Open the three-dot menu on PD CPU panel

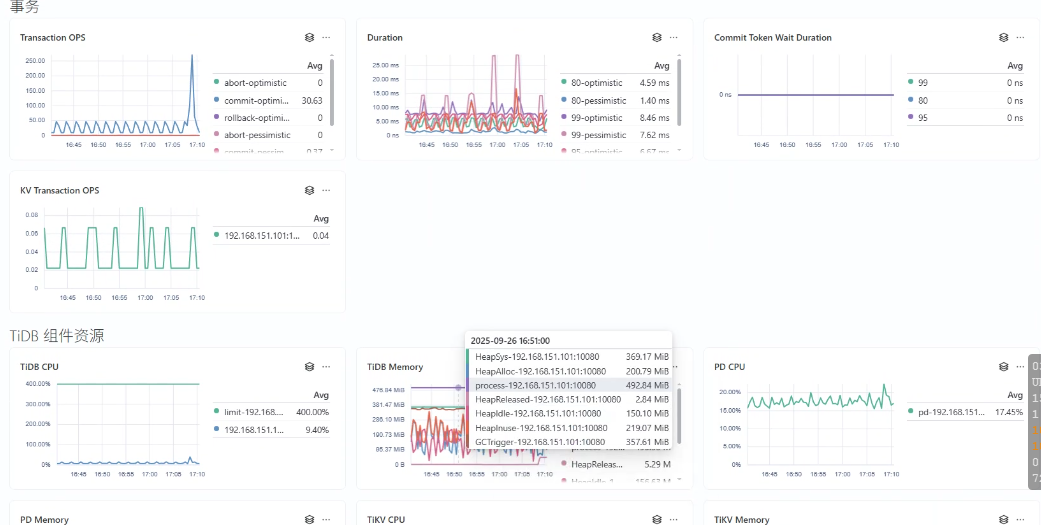[1020, 367]
